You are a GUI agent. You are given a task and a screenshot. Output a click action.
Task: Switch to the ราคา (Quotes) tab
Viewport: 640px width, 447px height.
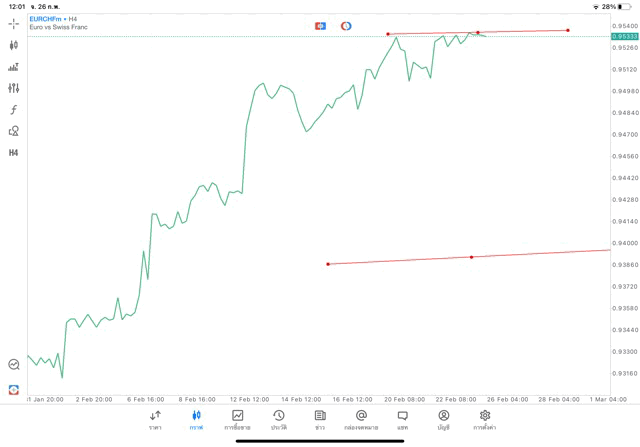click(x=155, y=420)
